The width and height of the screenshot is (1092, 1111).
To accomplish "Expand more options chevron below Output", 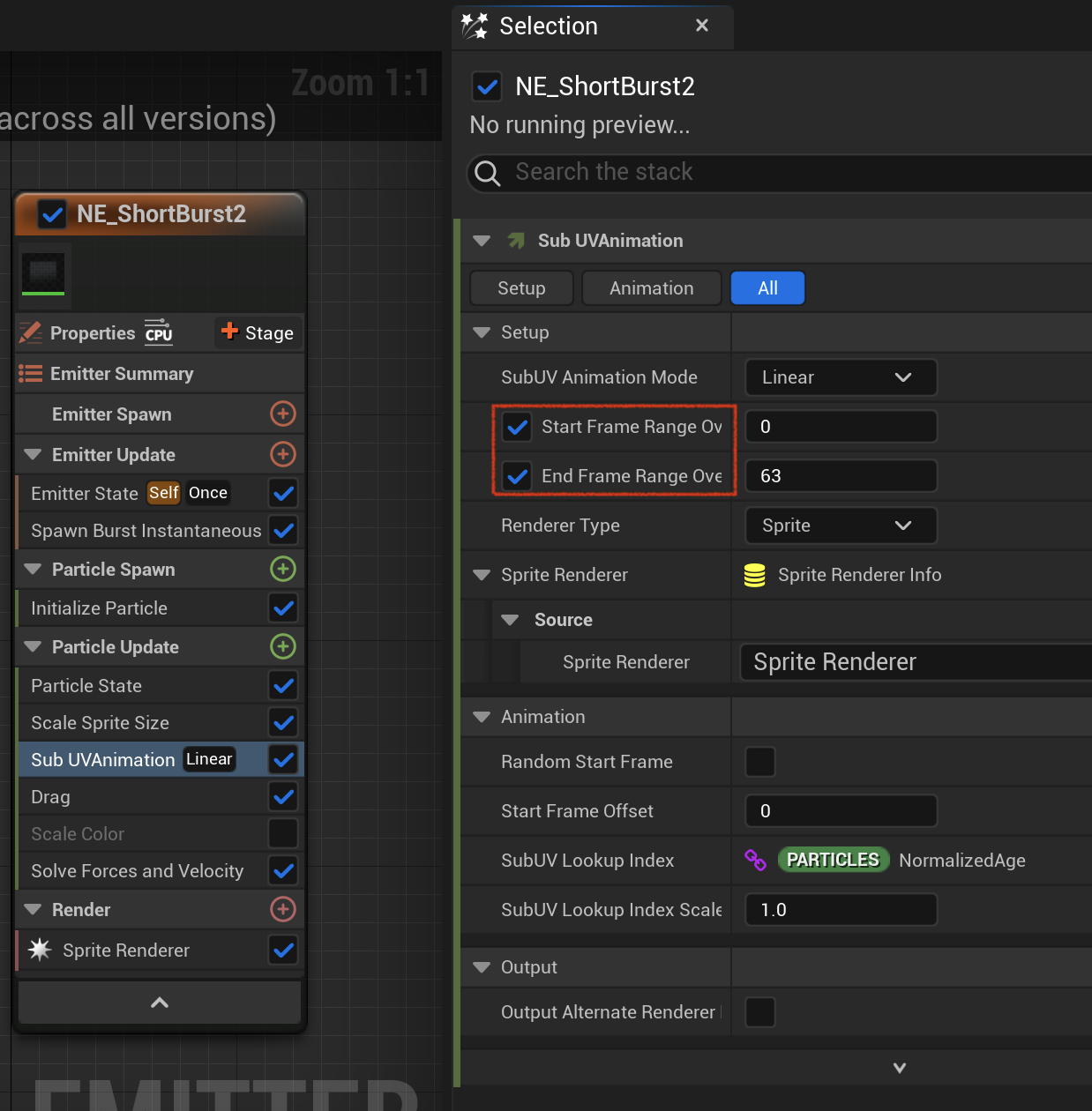I will click(x=900, y=1068).
